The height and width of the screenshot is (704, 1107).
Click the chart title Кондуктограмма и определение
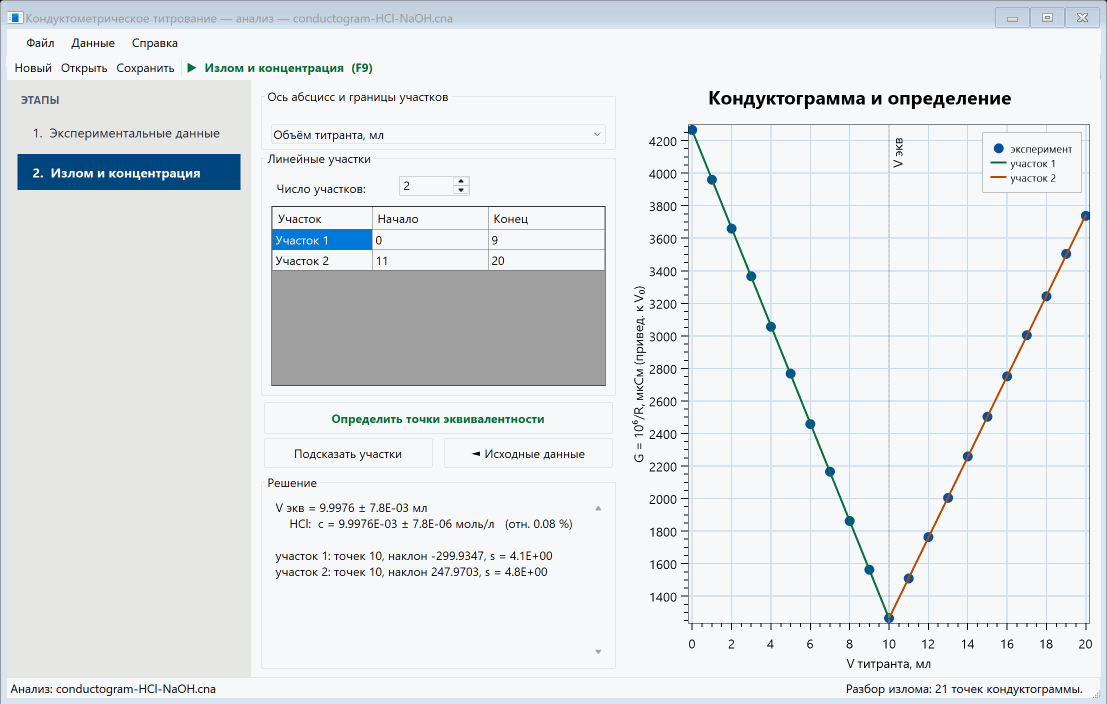click(x=859, y=98)
